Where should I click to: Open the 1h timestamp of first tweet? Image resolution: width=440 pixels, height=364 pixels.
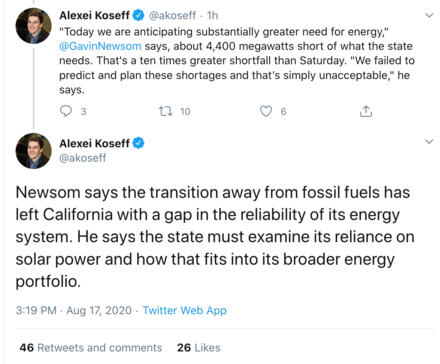[212, 15]
